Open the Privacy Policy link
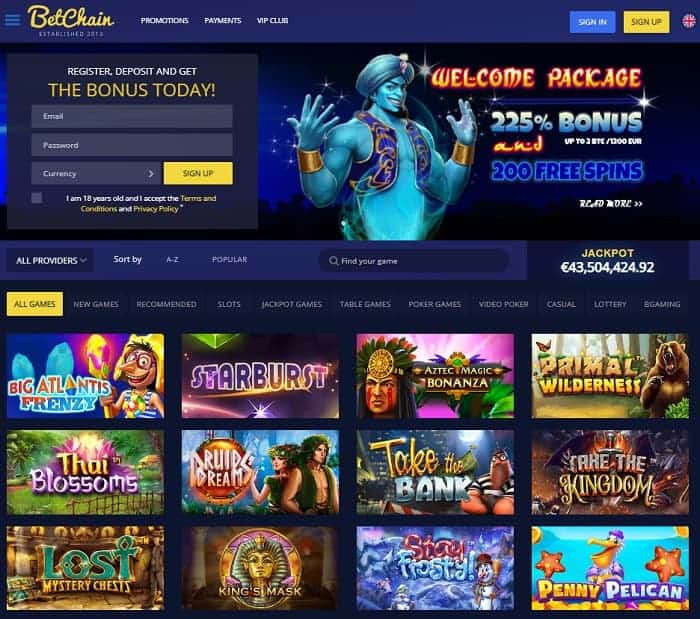700x619 pixels. click(x=156, y=209)
